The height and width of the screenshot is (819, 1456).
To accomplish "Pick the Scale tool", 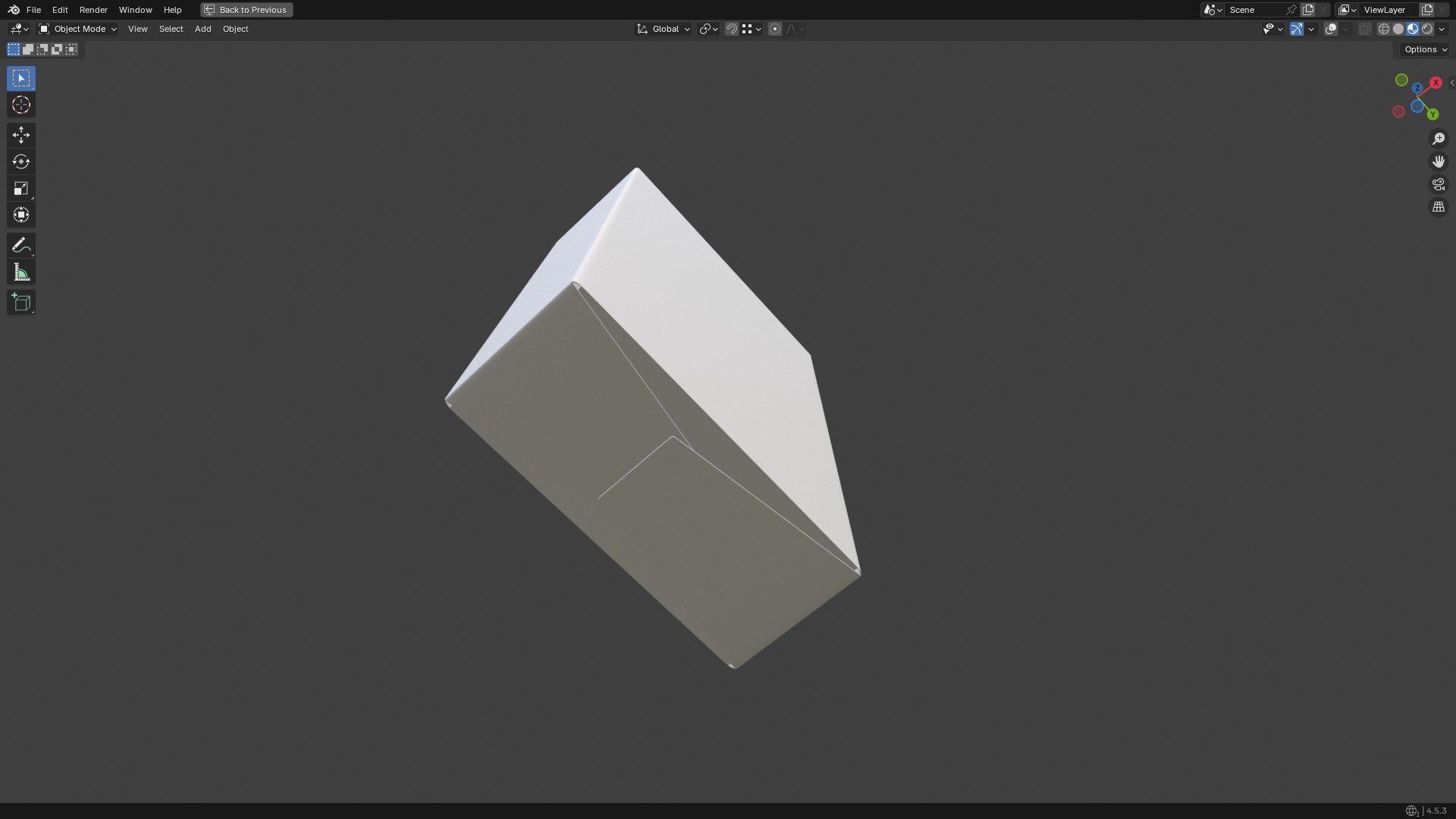I will 20,188.
